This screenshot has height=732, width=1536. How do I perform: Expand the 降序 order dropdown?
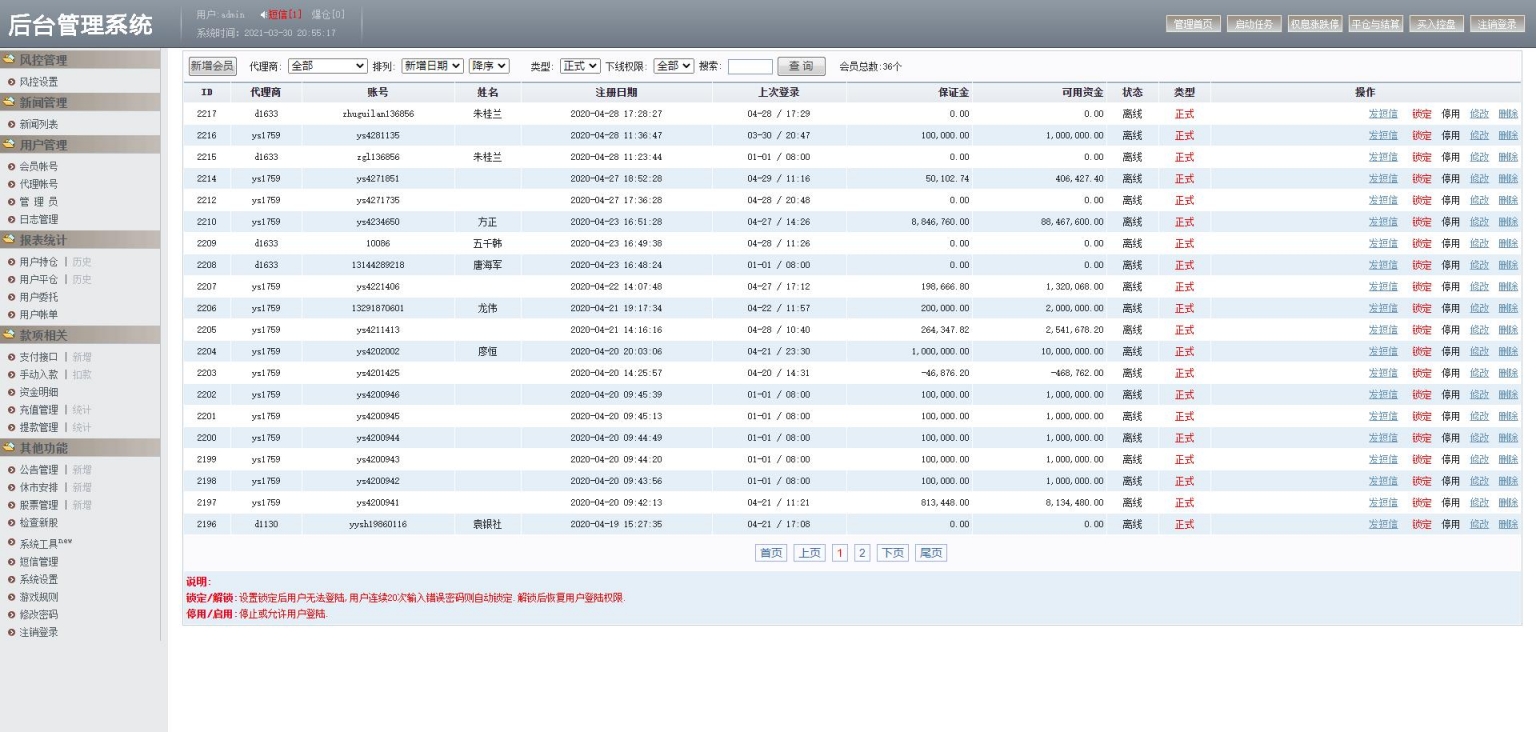[x=489, y=66]
